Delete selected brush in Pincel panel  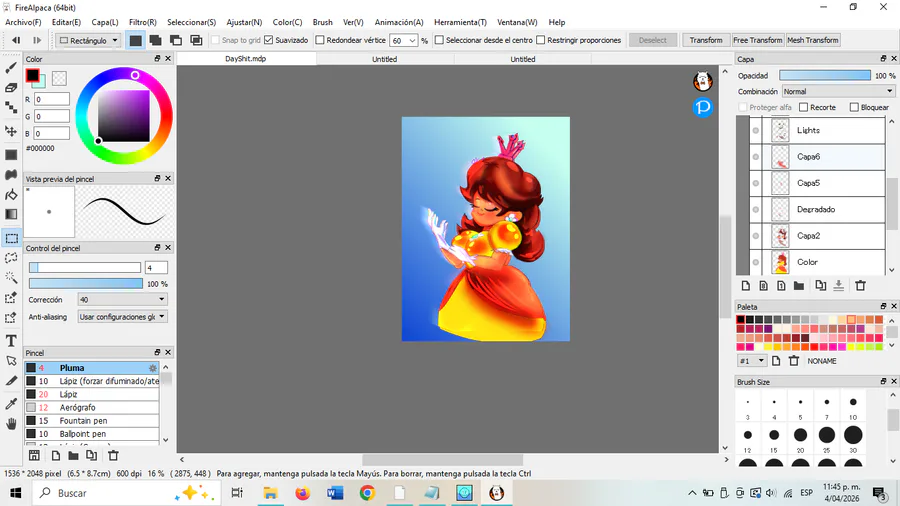point(113,456)
